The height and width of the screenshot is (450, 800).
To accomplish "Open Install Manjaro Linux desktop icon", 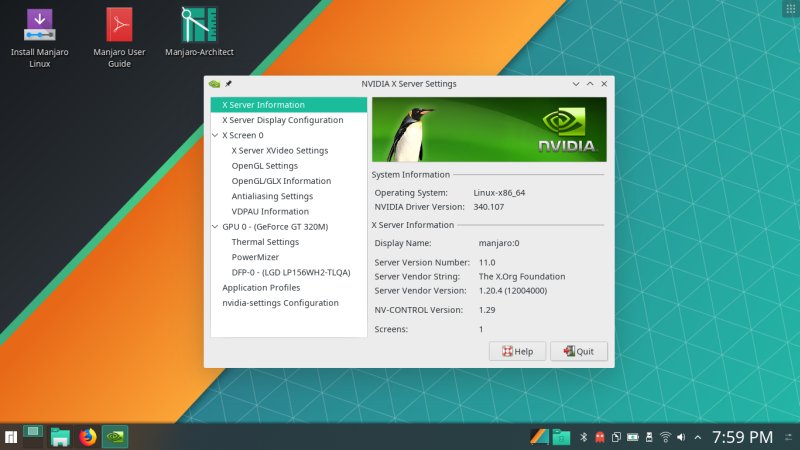I will point(39,38).
